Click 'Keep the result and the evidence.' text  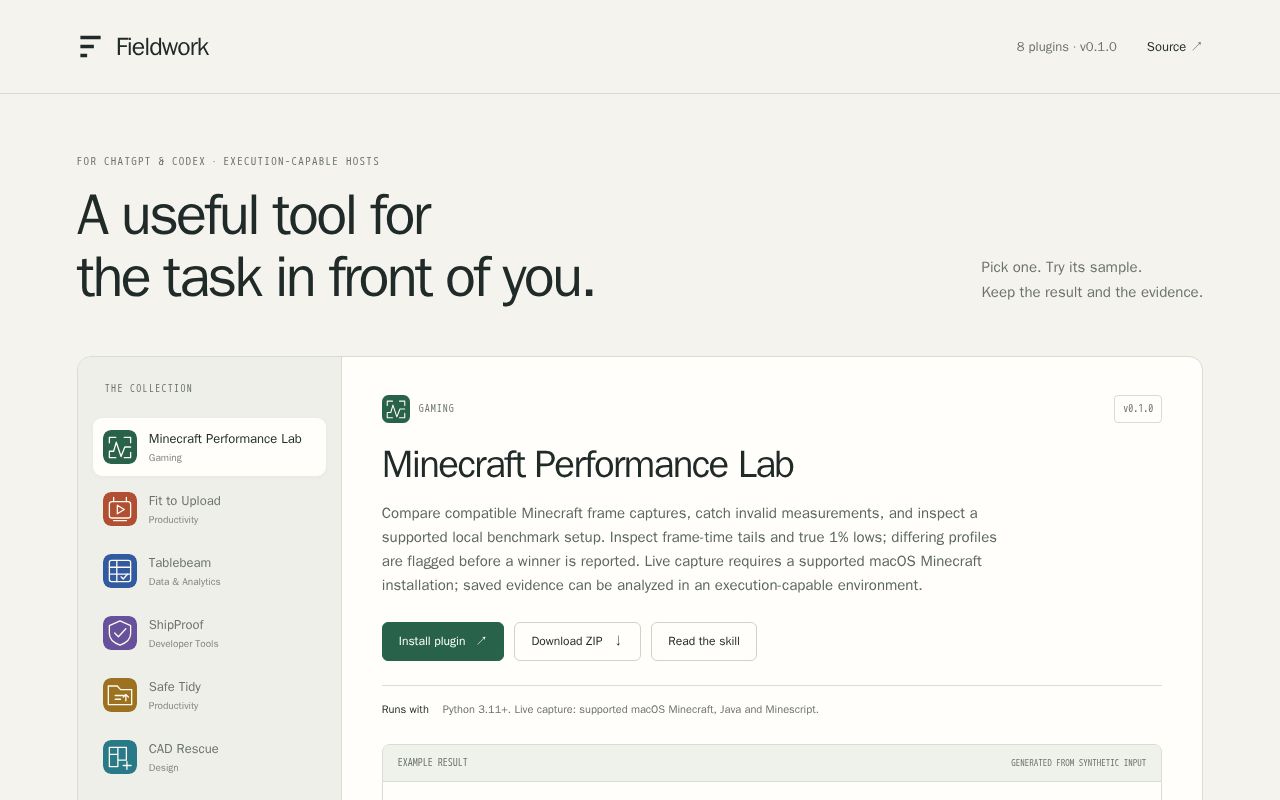[x=1092, y=292]
